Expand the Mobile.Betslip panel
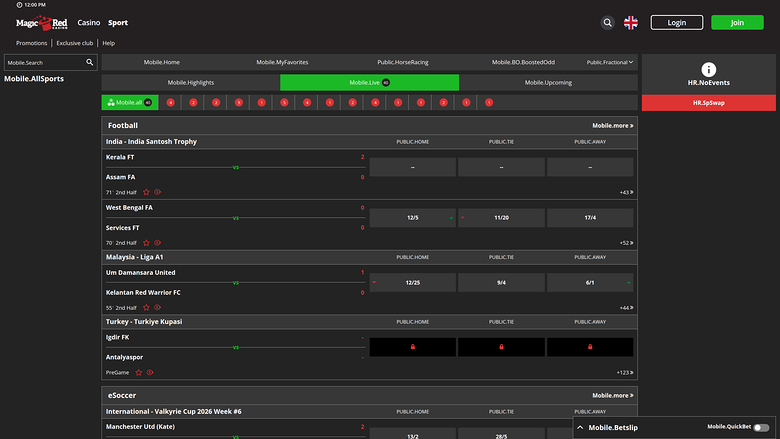 [612, 427]
